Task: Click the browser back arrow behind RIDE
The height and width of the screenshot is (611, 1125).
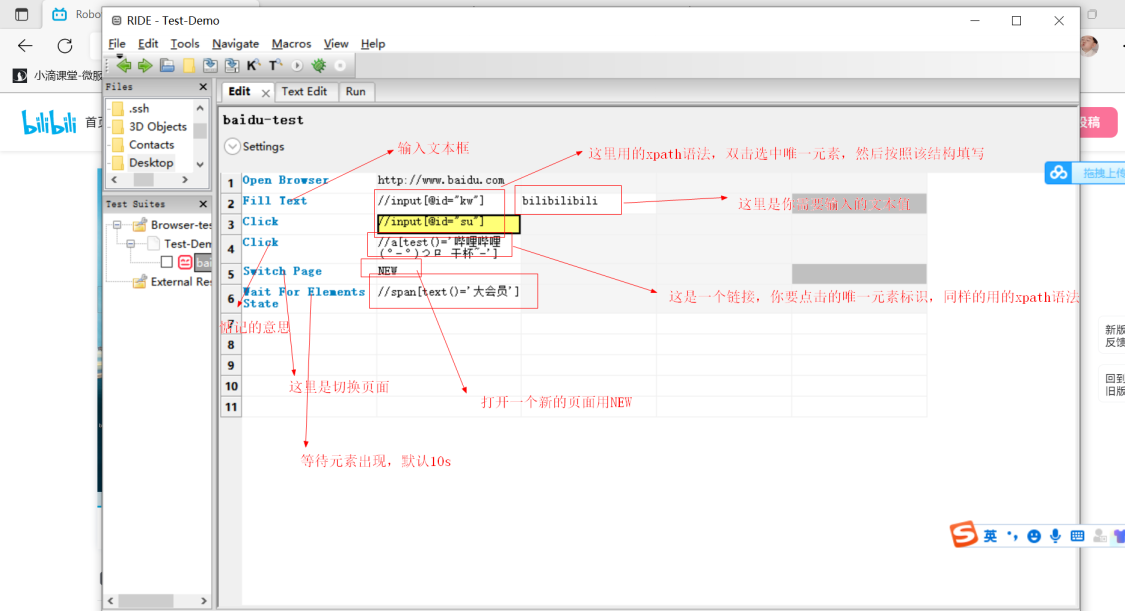Action: pos(25,46)
